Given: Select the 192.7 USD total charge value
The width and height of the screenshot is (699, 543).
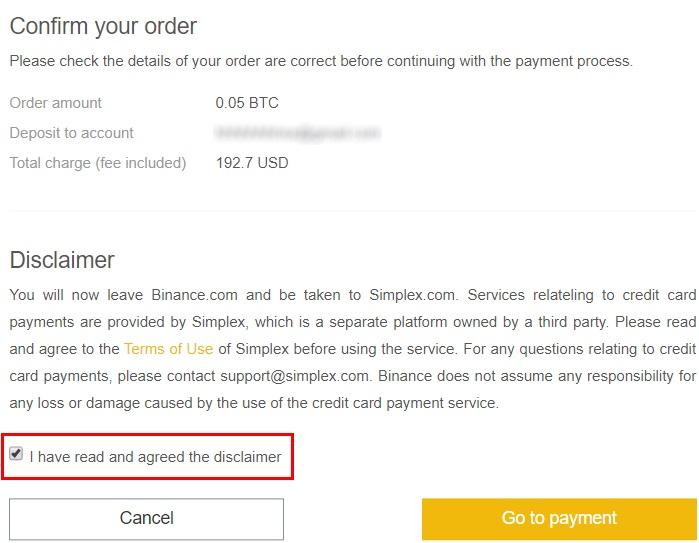Looking at the screenshot, I should 252,163.
